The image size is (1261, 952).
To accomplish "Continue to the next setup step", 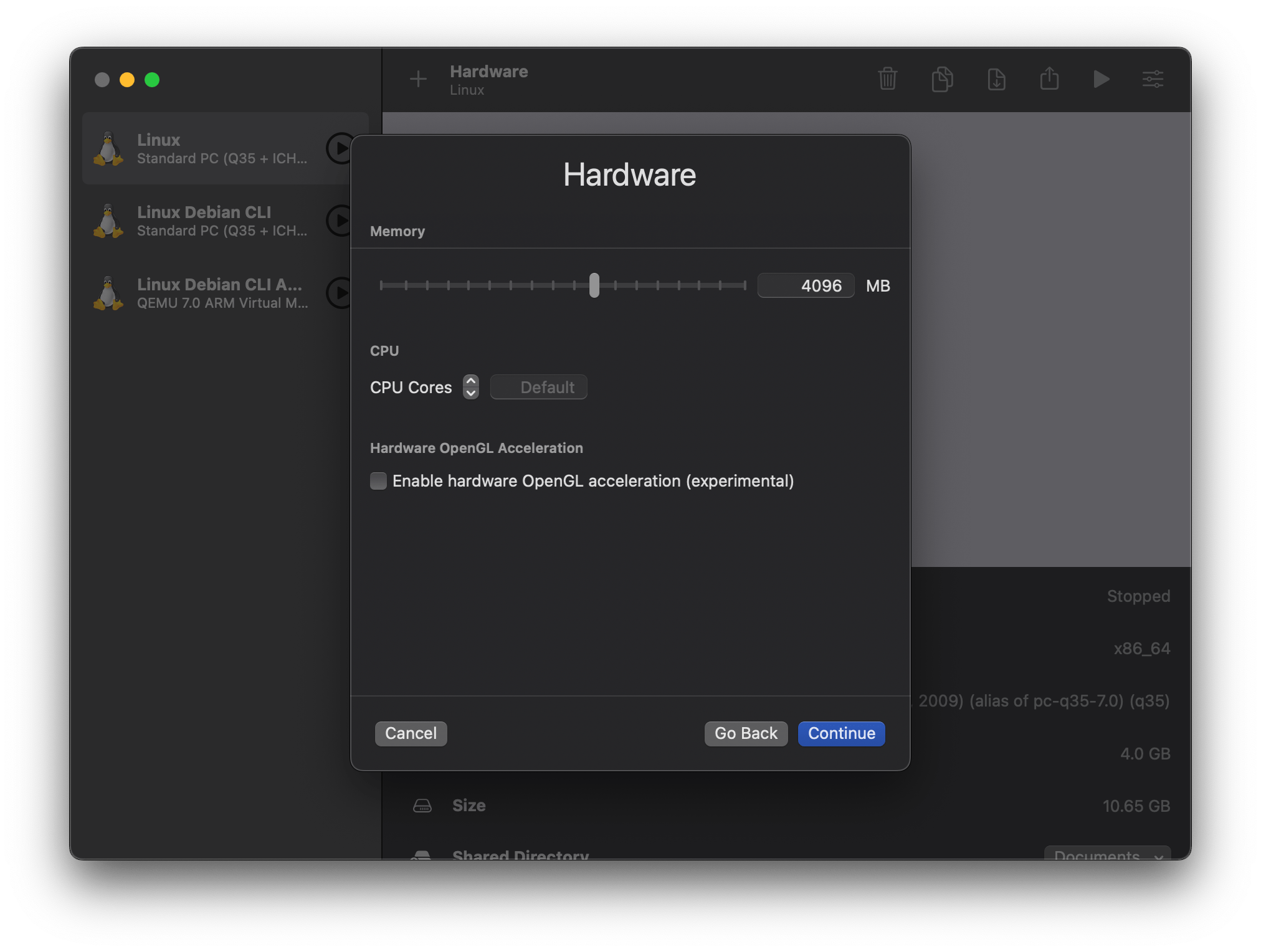I will pyautogui.click(x=841, y=733).
